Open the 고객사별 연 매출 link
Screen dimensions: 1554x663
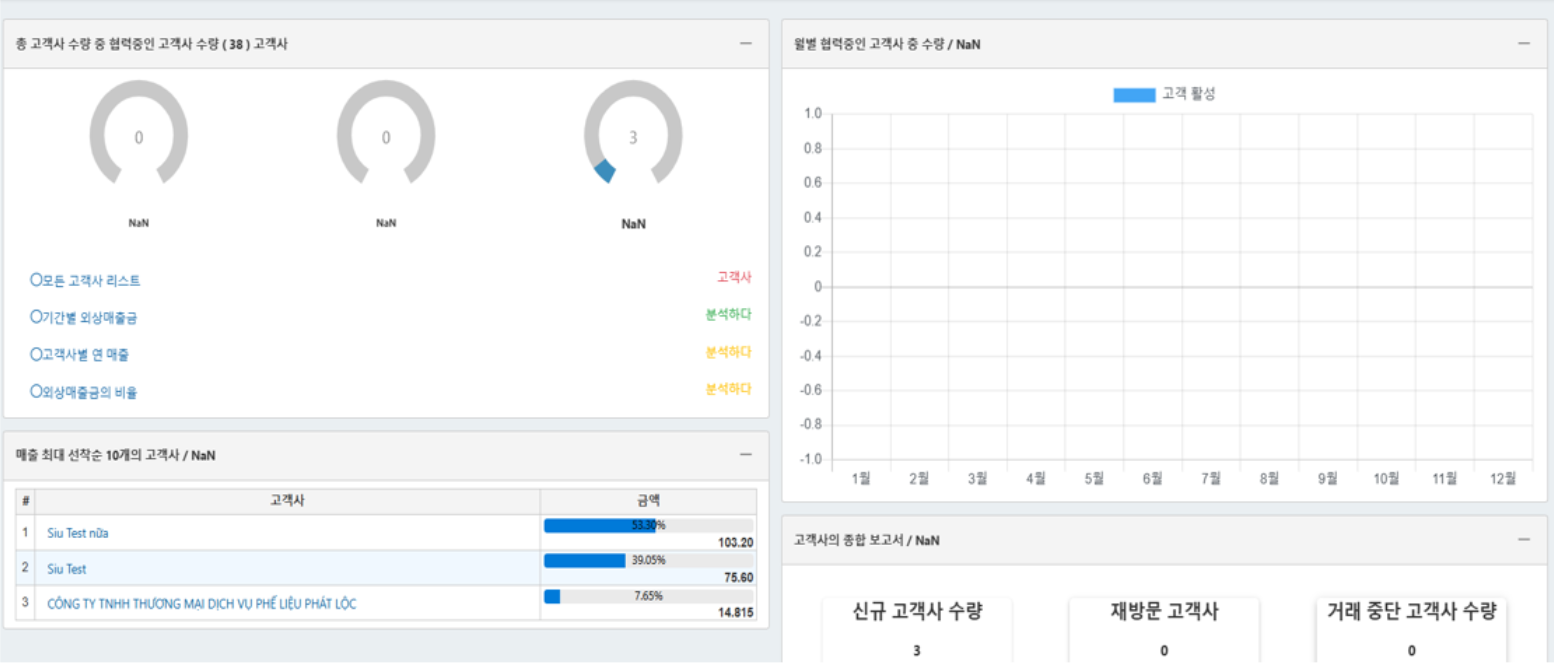[80, 355]
